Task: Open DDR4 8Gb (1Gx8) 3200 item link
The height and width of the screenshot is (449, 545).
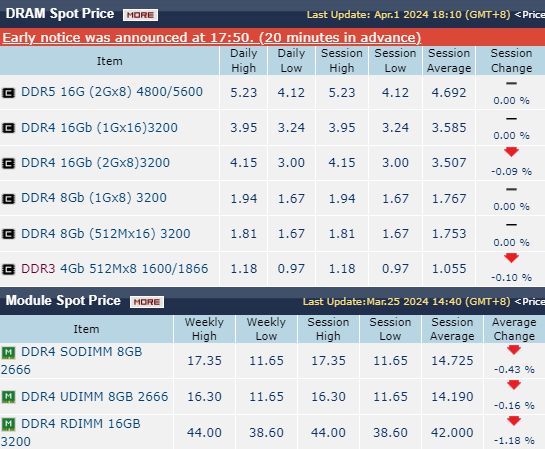Action: tap(94, 198)
